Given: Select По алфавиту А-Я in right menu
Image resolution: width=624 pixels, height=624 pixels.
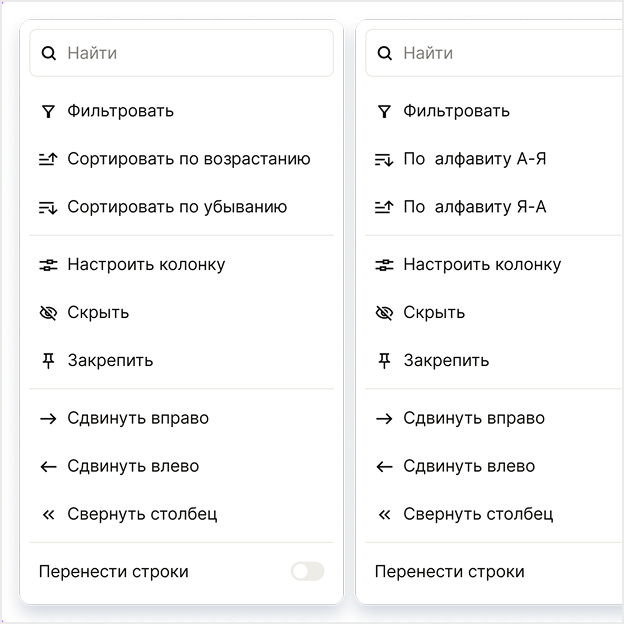Looking at the screenshot, I should click(x=474, y=159).
